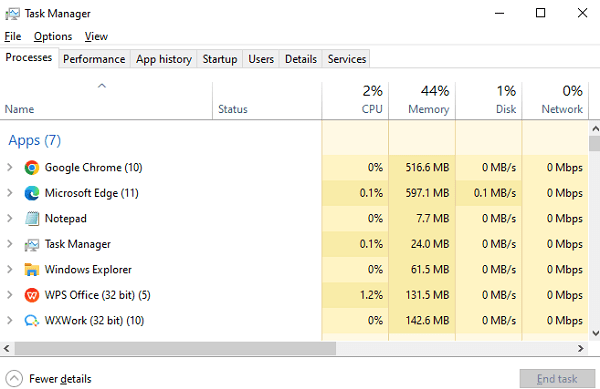
Task: Click the 1.2% CPU value
Action: (371, 295)
